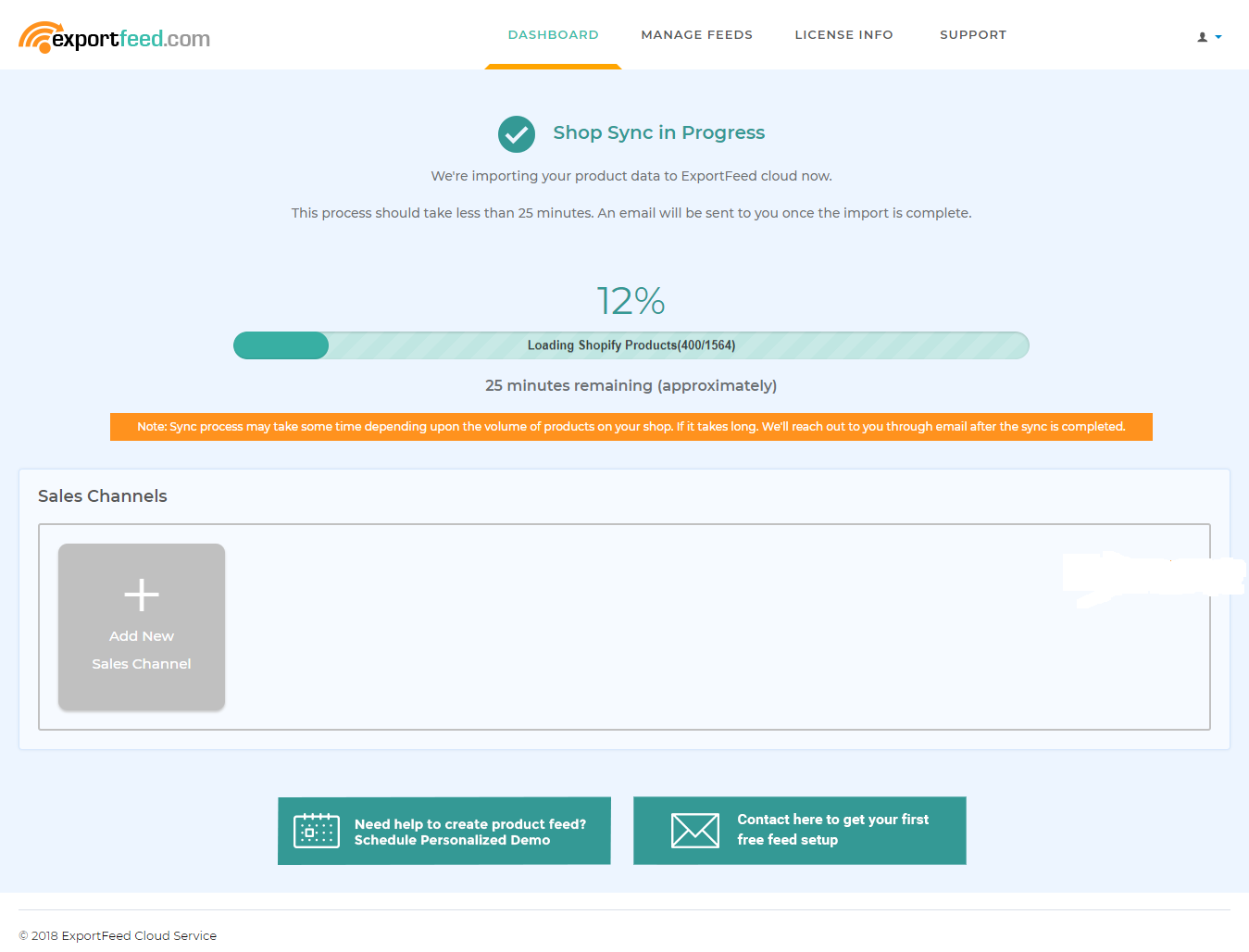Click the process time email notice text

coord(631,213)
